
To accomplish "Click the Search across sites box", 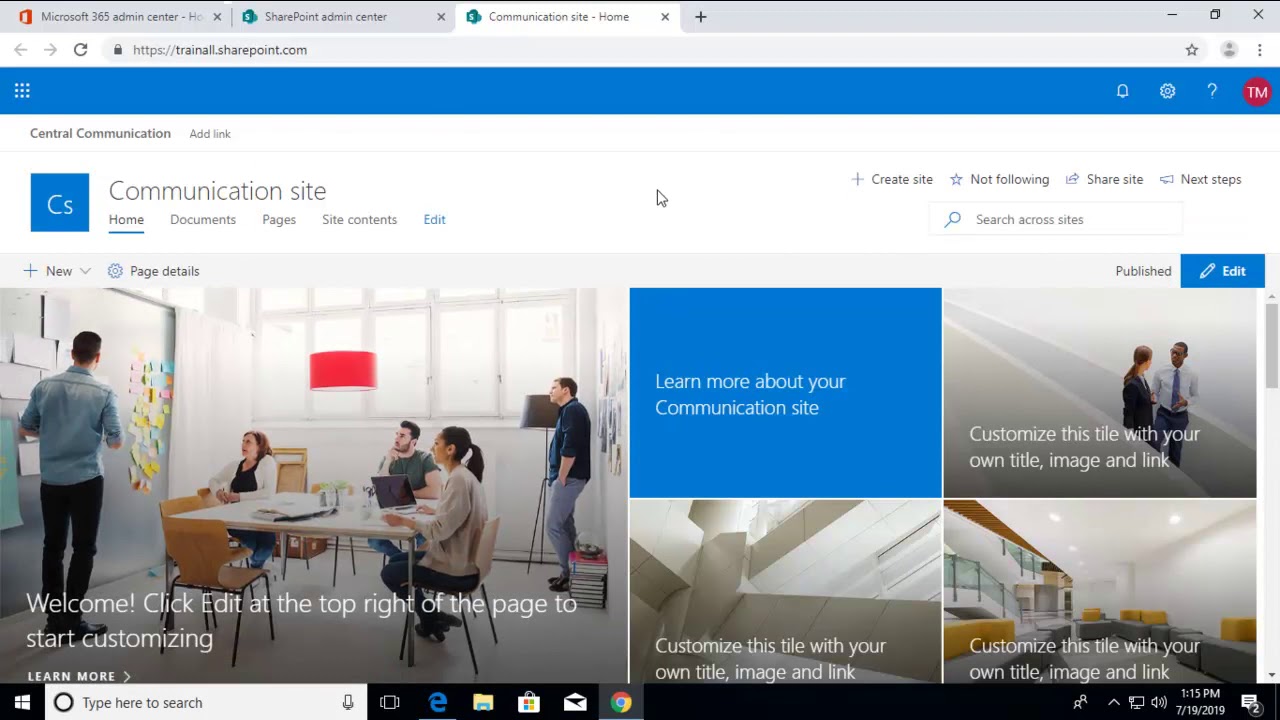I will 1056,219.
